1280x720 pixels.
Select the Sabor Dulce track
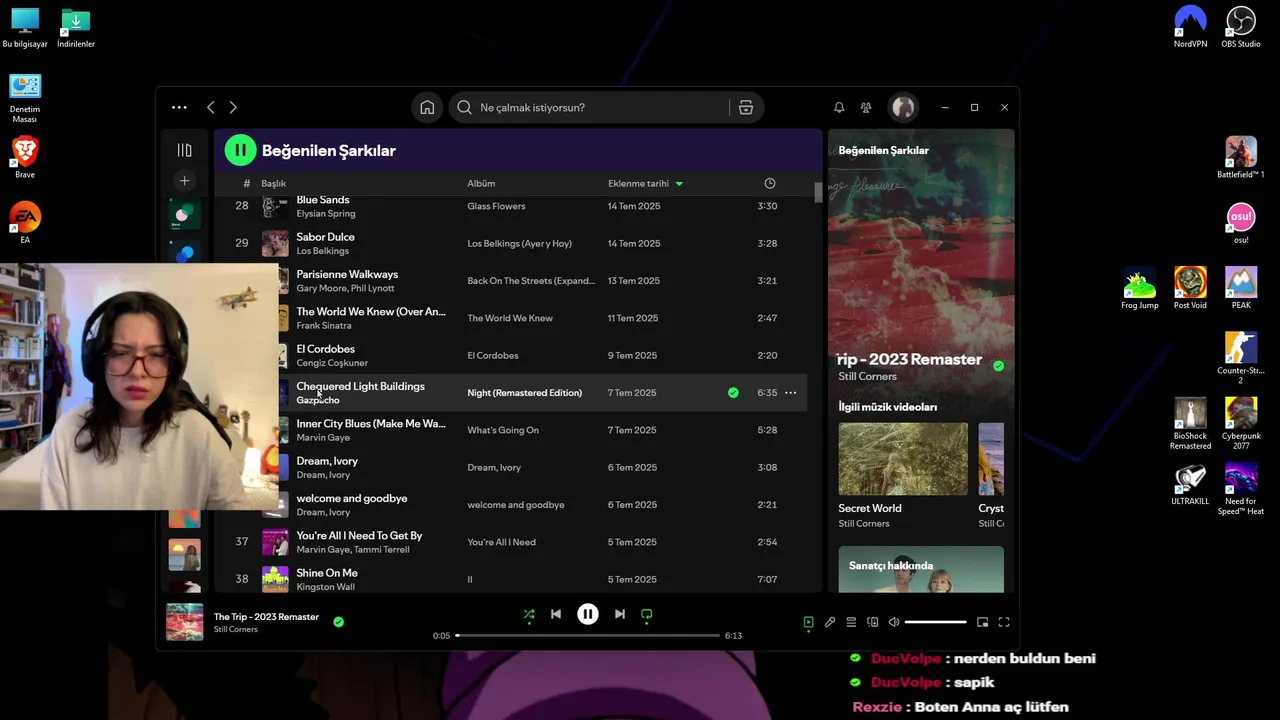click(x=515, y=243)
